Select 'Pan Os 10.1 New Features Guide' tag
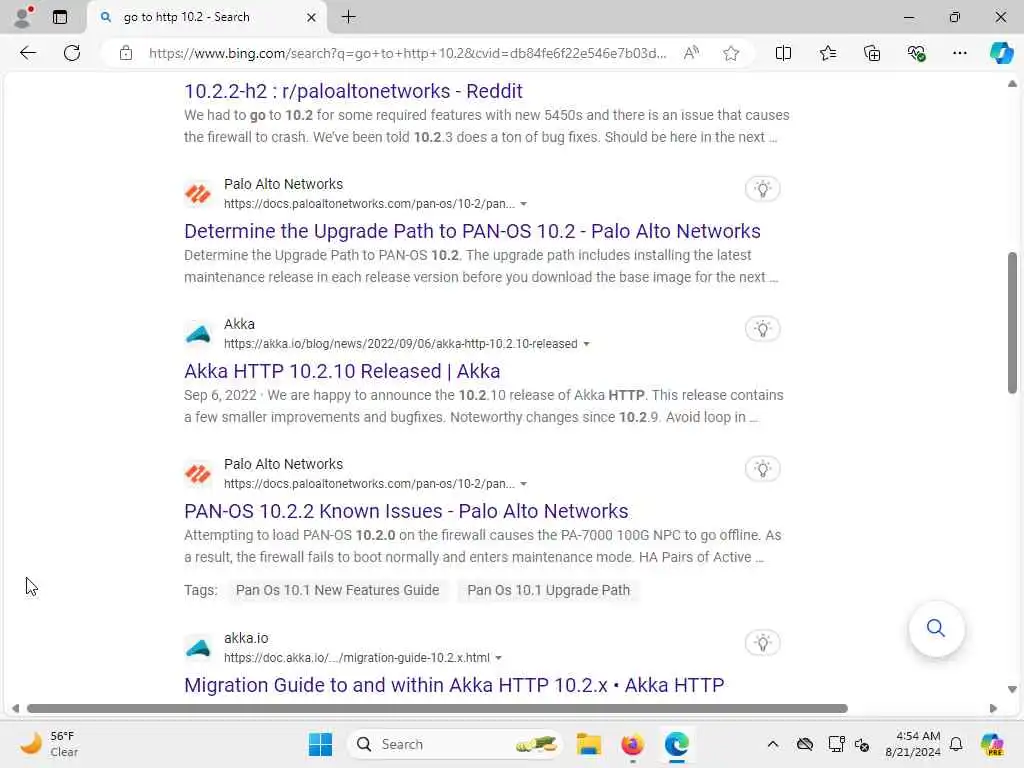 [x=337, y=590]
